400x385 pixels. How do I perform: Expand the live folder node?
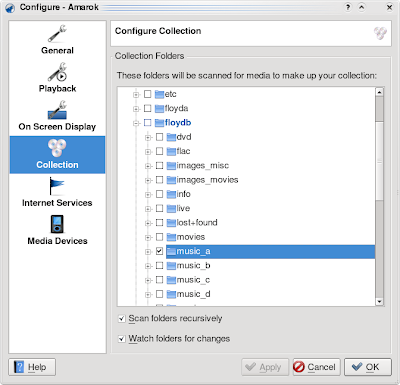tap(148, 209)
